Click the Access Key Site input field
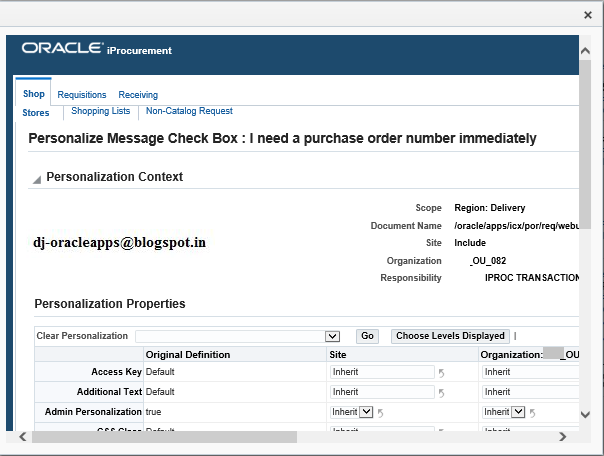The width and height of the screenshot is (604, 456). [x=382, y=372]
